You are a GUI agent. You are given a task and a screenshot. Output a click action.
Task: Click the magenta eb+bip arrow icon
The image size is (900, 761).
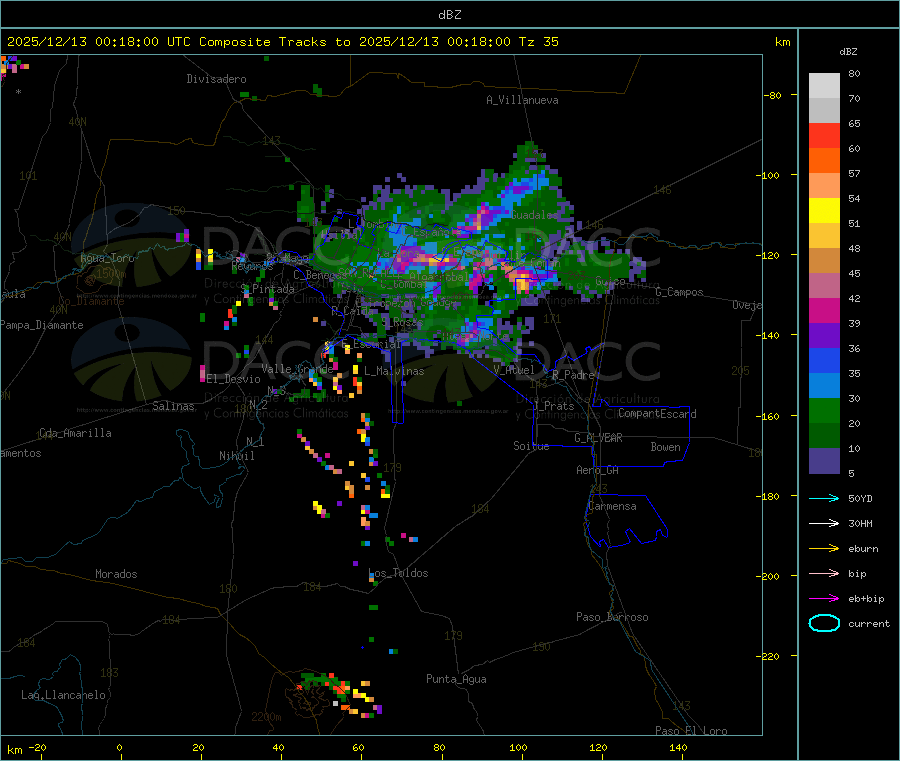[x=824, y=599]
